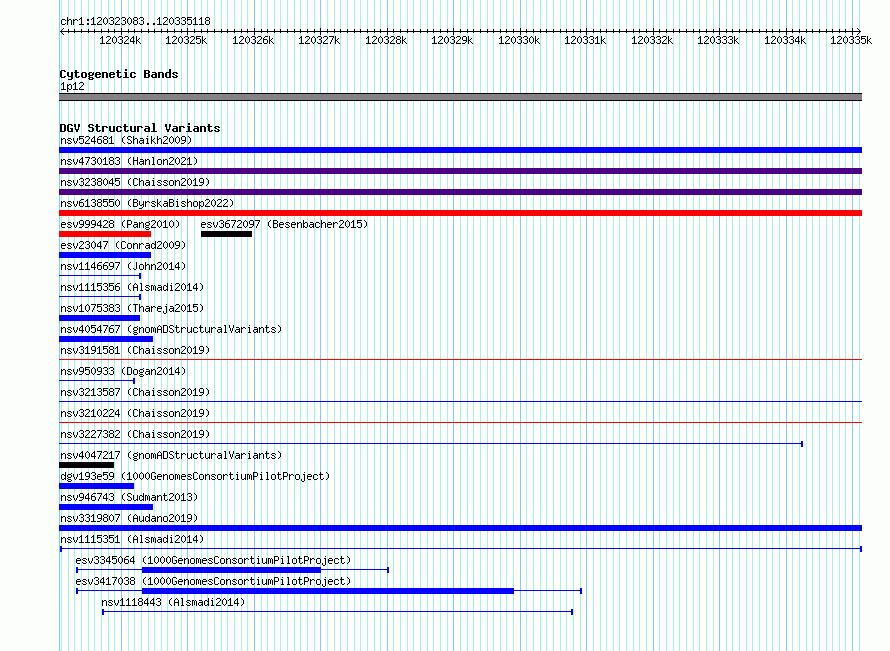Open nsv3238045 (Chaisson2019) variant details
Viewport: 890px width, 651px height.
135,182
